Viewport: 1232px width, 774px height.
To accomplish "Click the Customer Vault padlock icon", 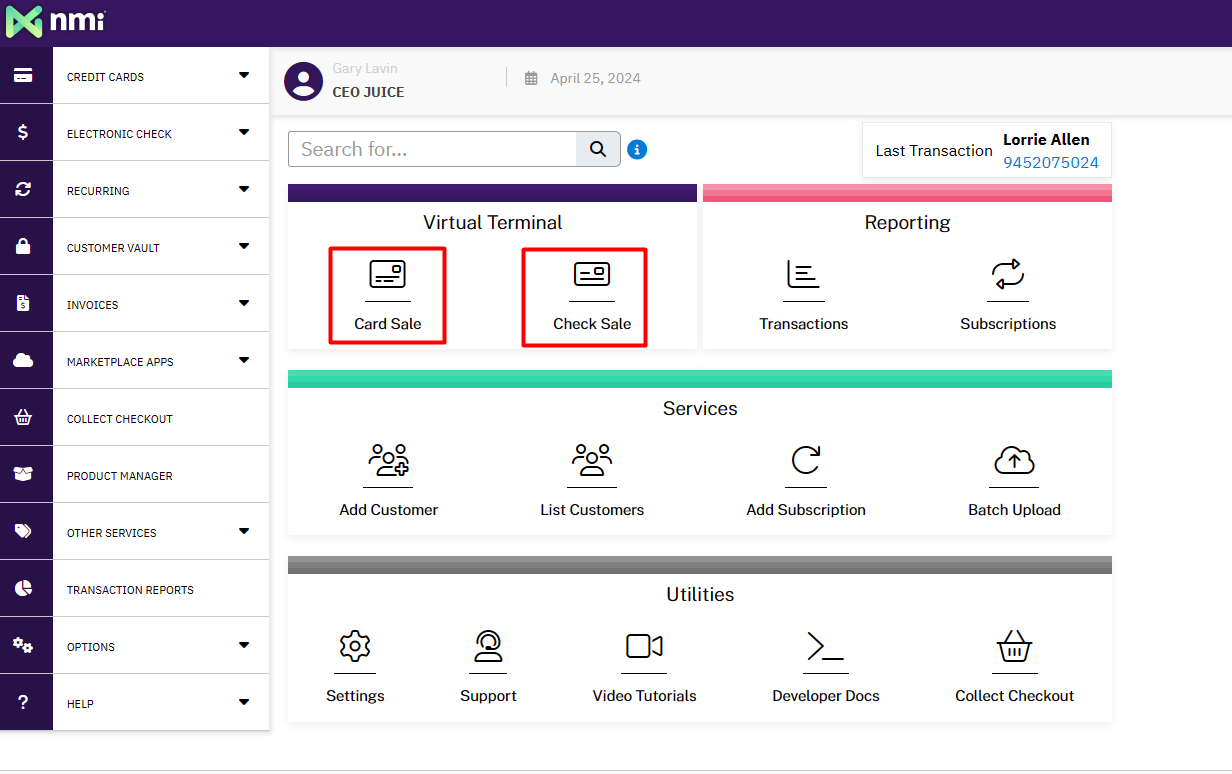I will tap(23, 246).
